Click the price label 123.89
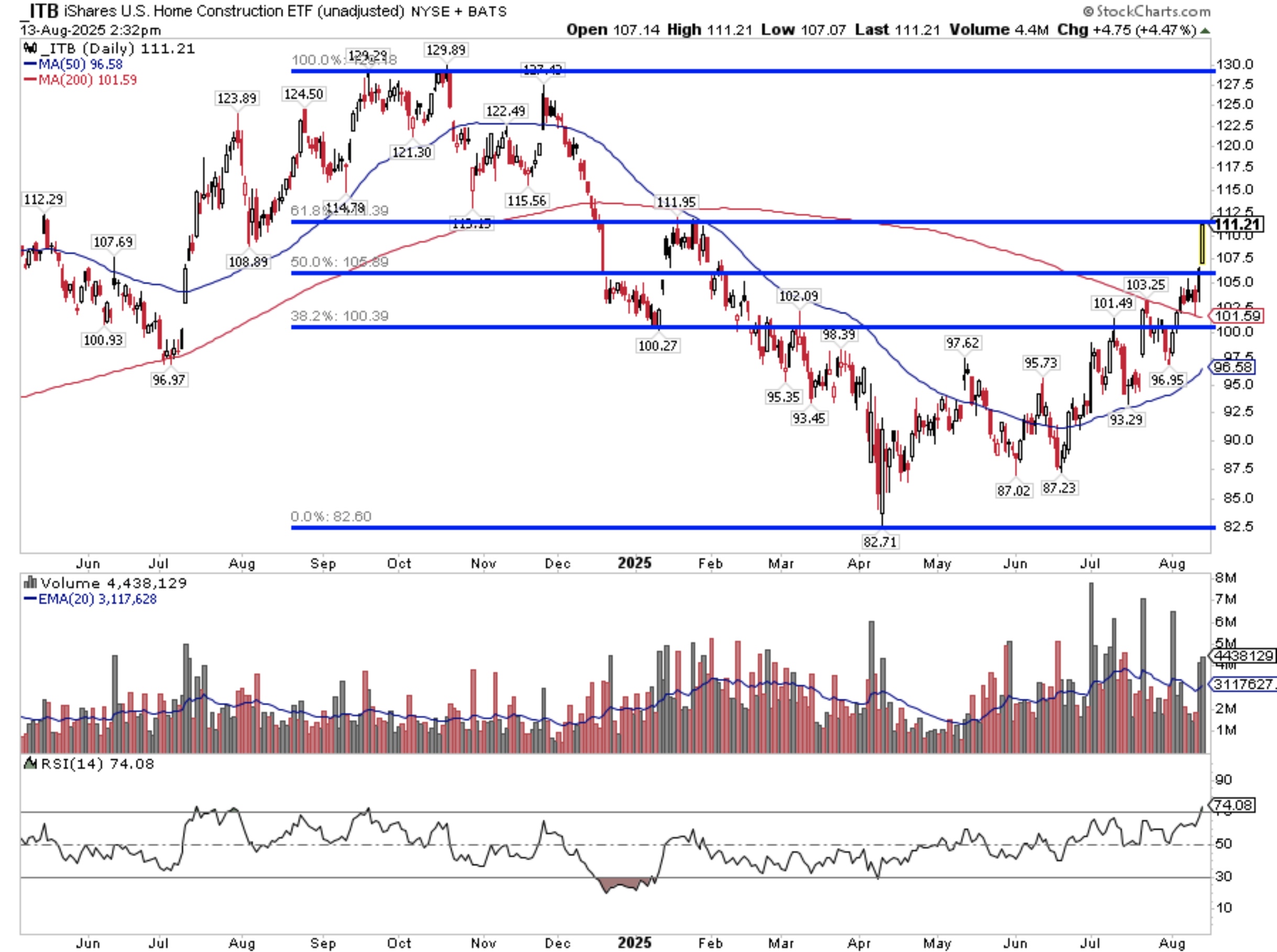 (236, 98)
